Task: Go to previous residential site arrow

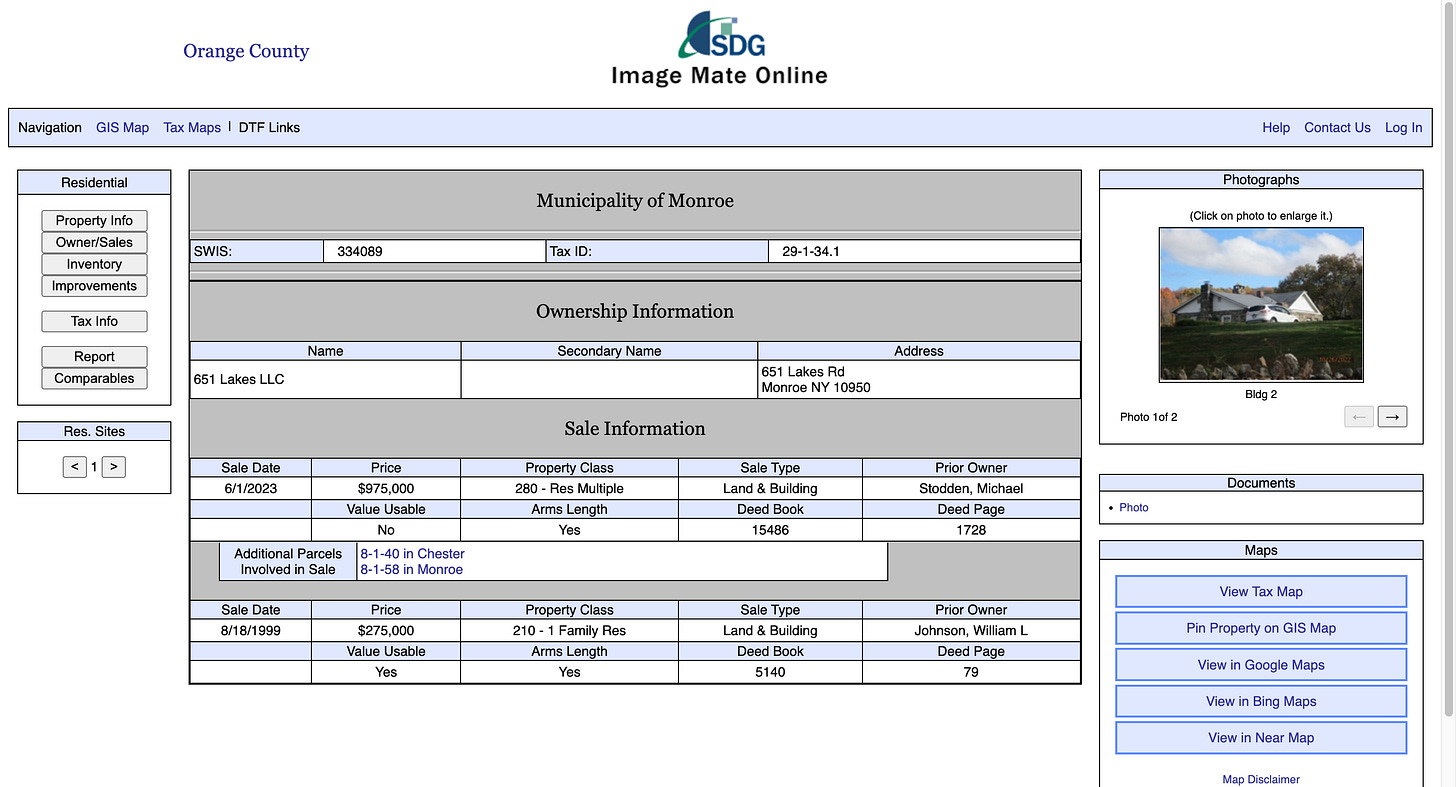Action: coord(75,466)
